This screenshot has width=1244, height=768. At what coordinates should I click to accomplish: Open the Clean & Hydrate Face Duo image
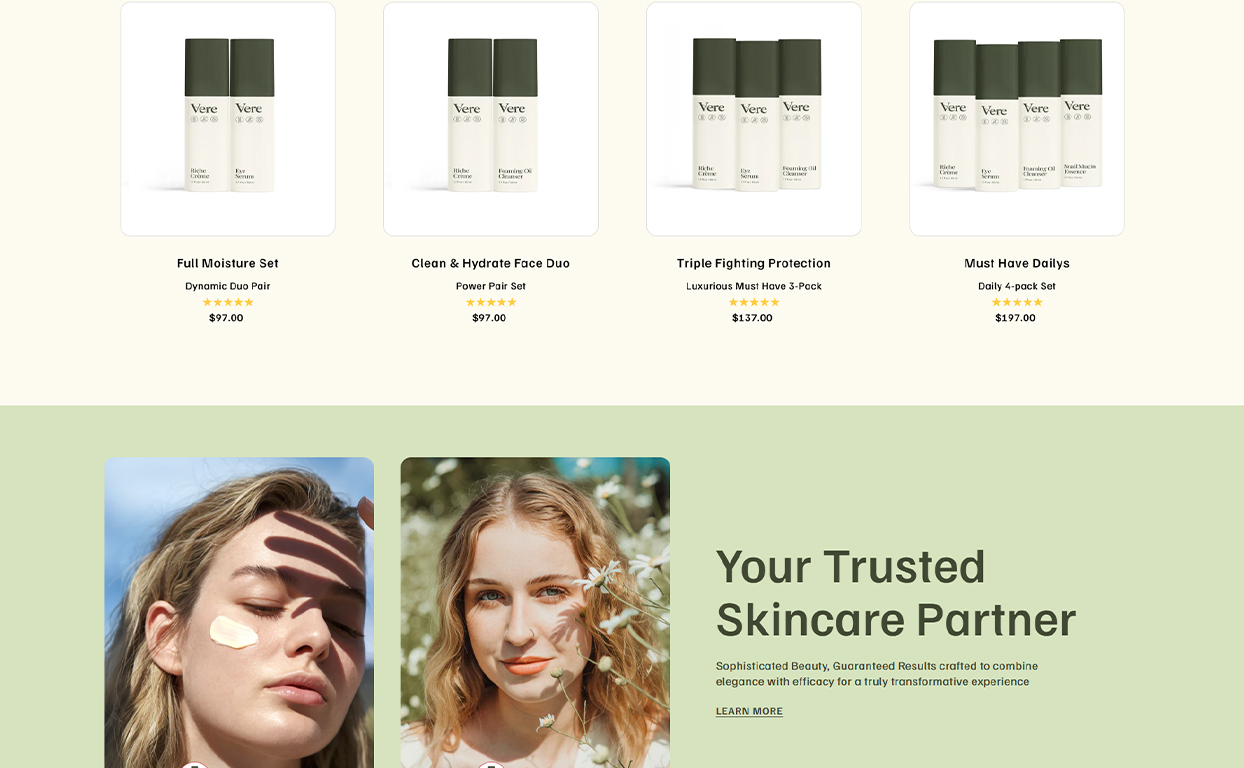click(x=491, y=119)
